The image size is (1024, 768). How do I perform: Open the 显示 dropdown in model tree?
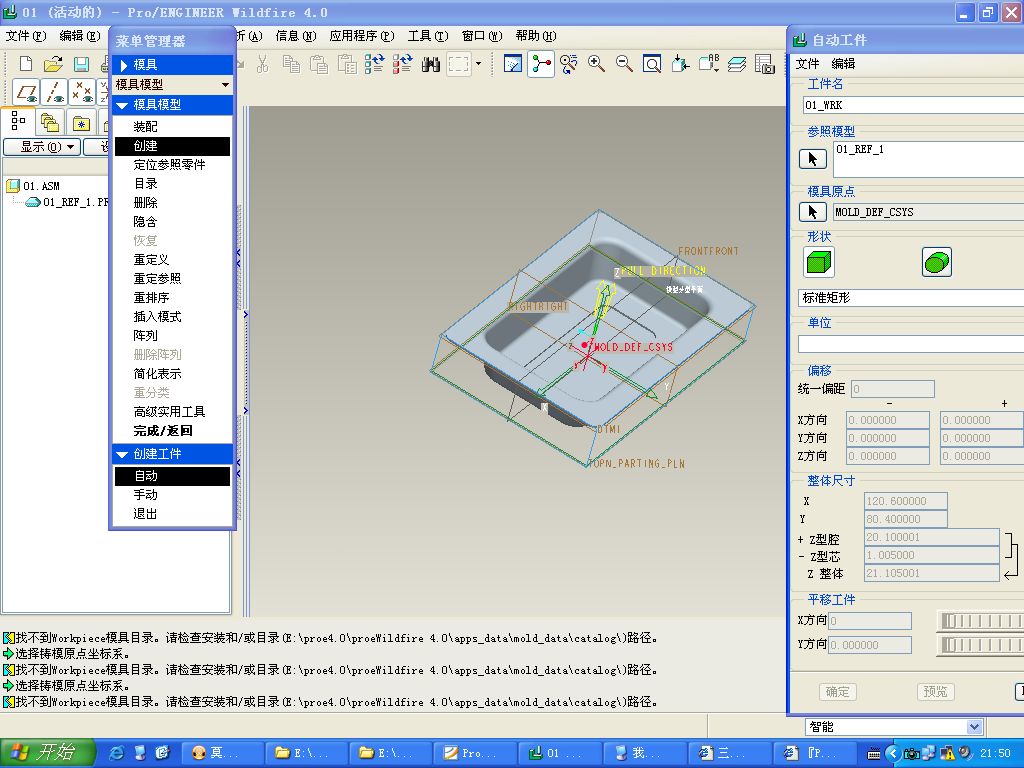(42, 147)
